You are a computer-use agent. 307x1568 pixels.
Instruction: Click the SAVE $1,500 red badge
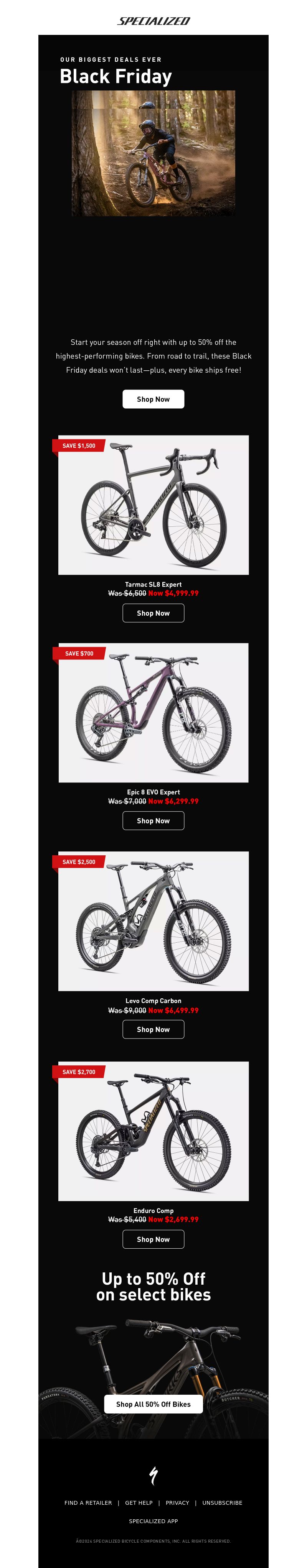click(x=79, y=445)
